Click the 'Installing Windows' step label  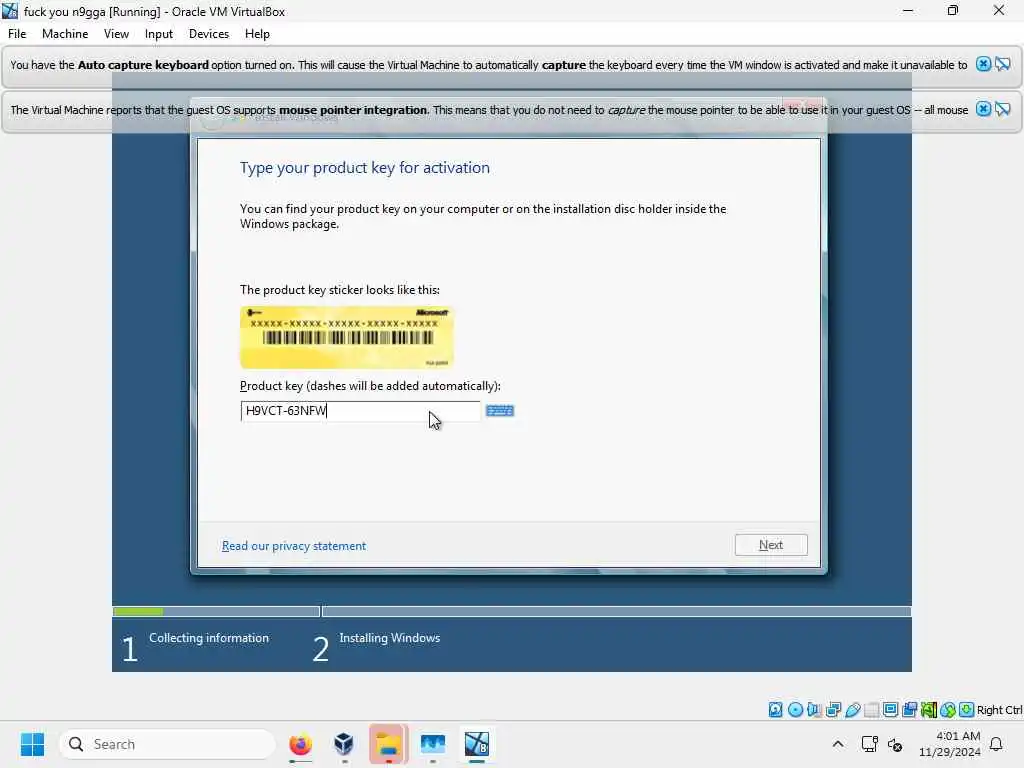(390, 638)
